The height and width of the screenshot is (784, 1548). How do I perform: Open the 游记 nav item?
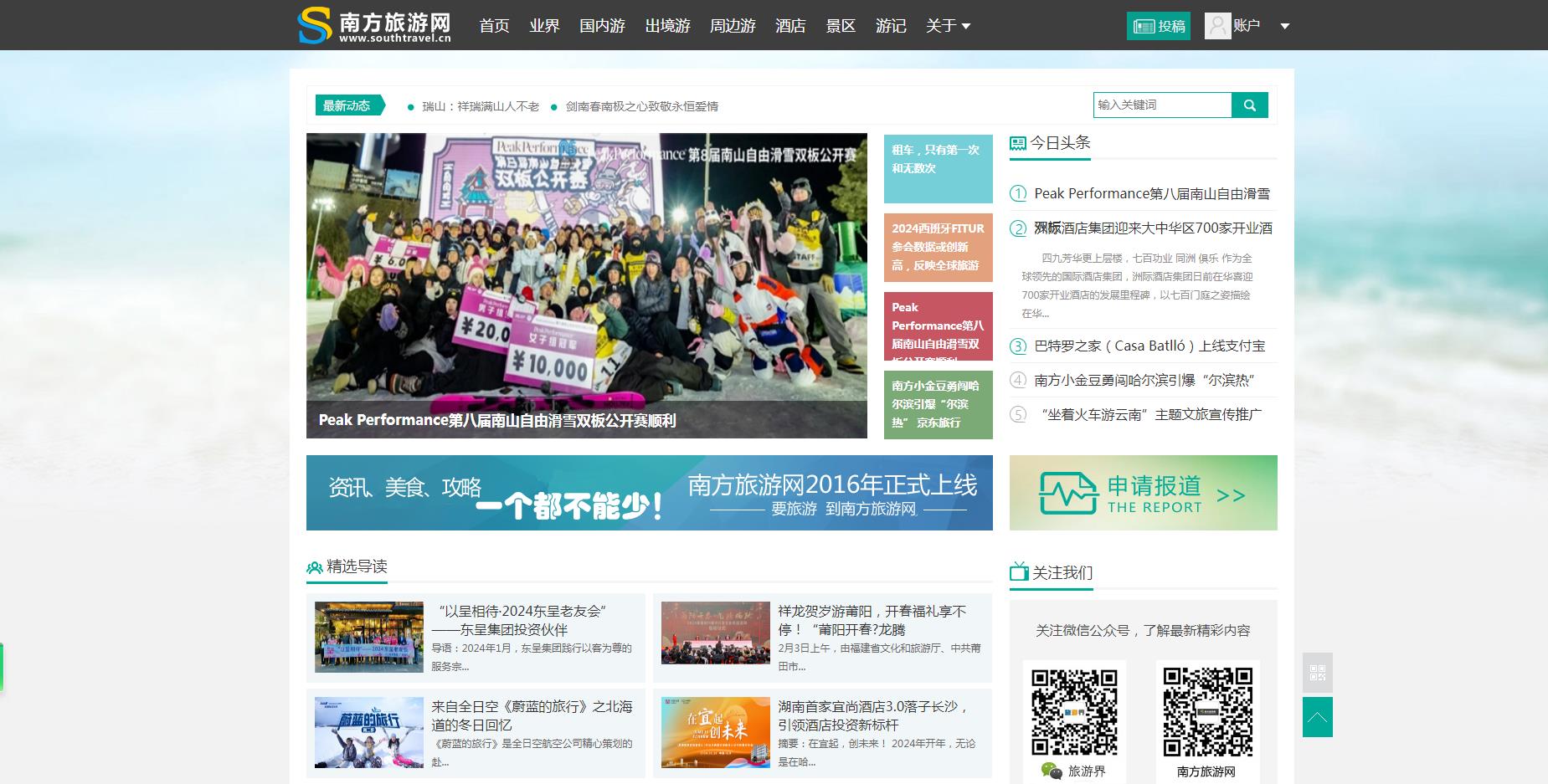click(891, 26)
